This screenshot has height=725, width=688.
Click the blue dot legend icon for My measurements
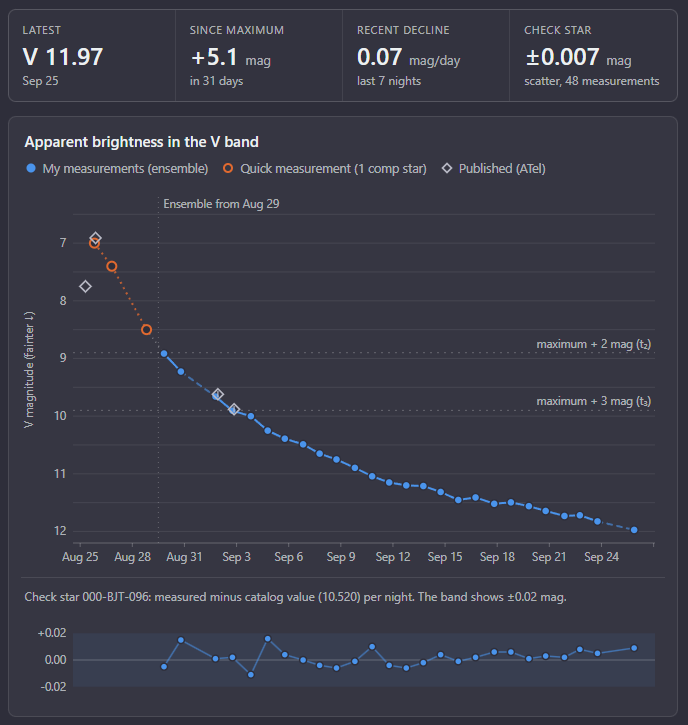point(31,168)
